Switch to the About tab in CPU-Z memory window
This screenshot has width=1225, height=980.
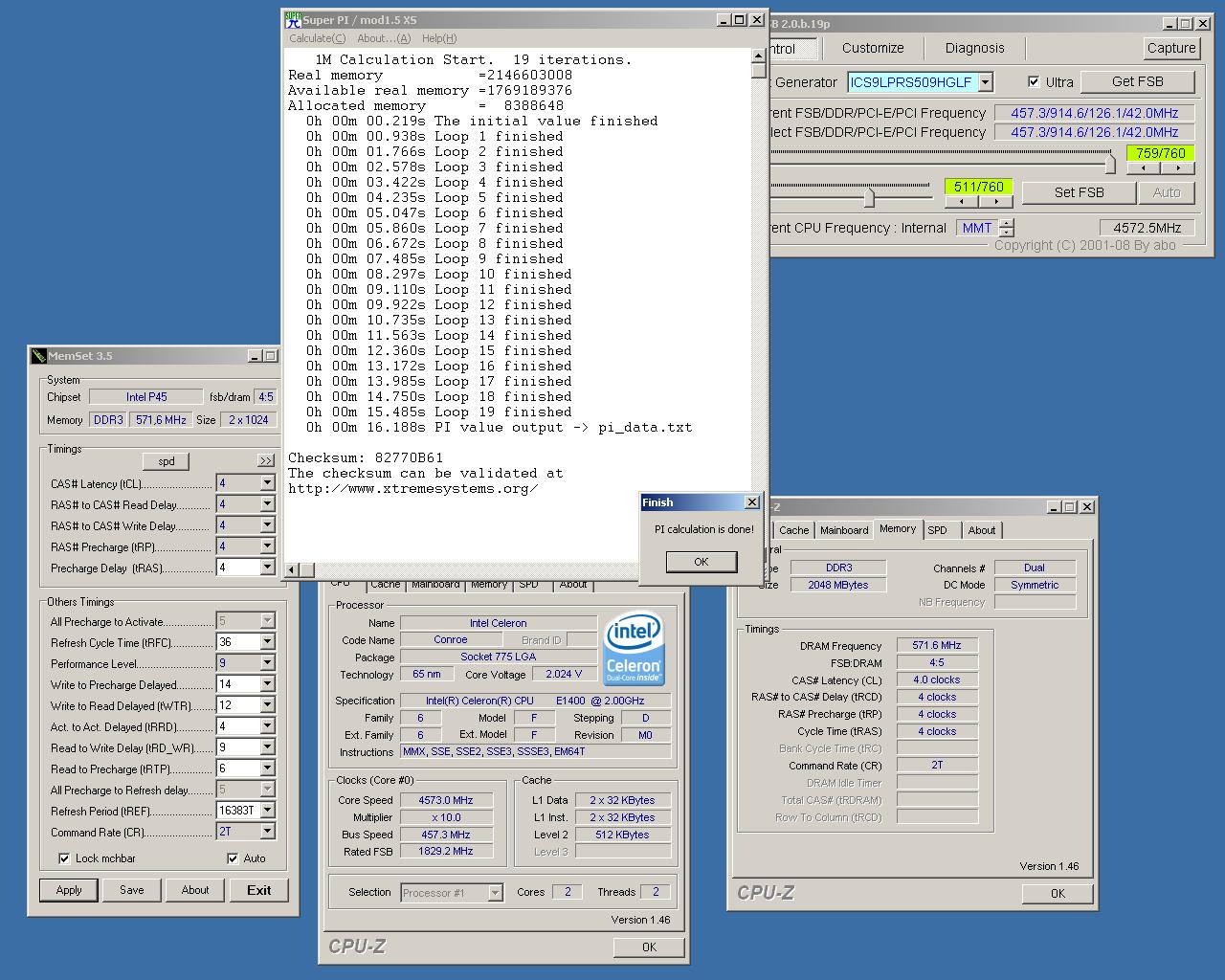pos(982,530)
